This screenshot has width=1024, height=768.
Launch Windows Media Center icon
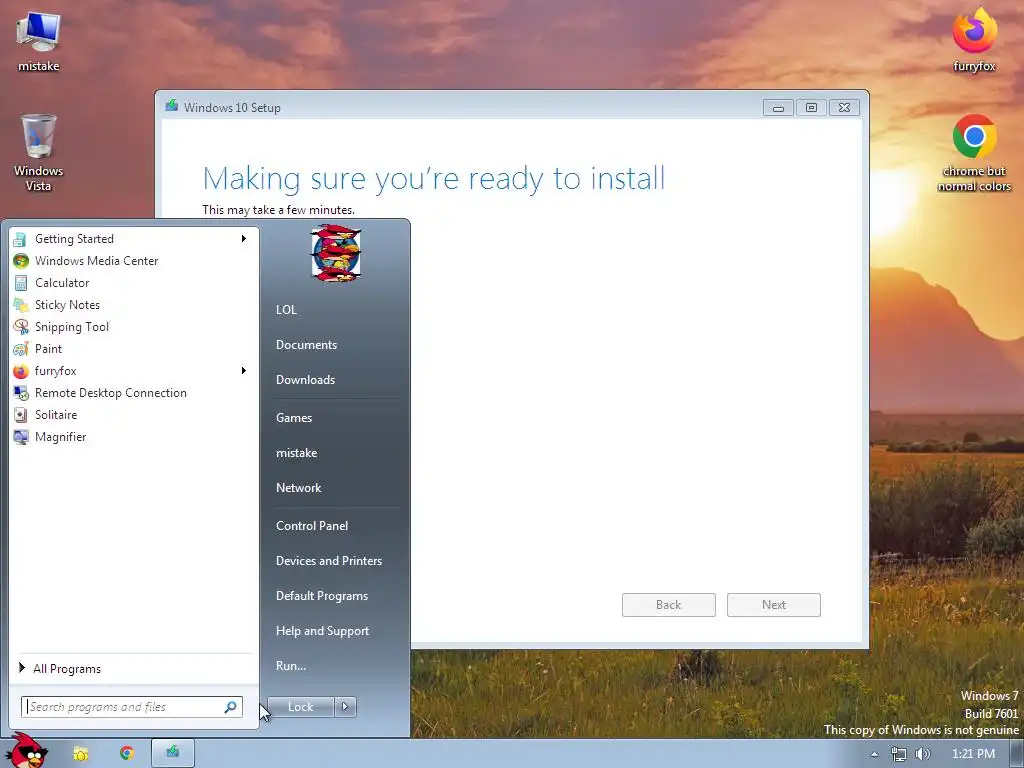click(20, 261)
